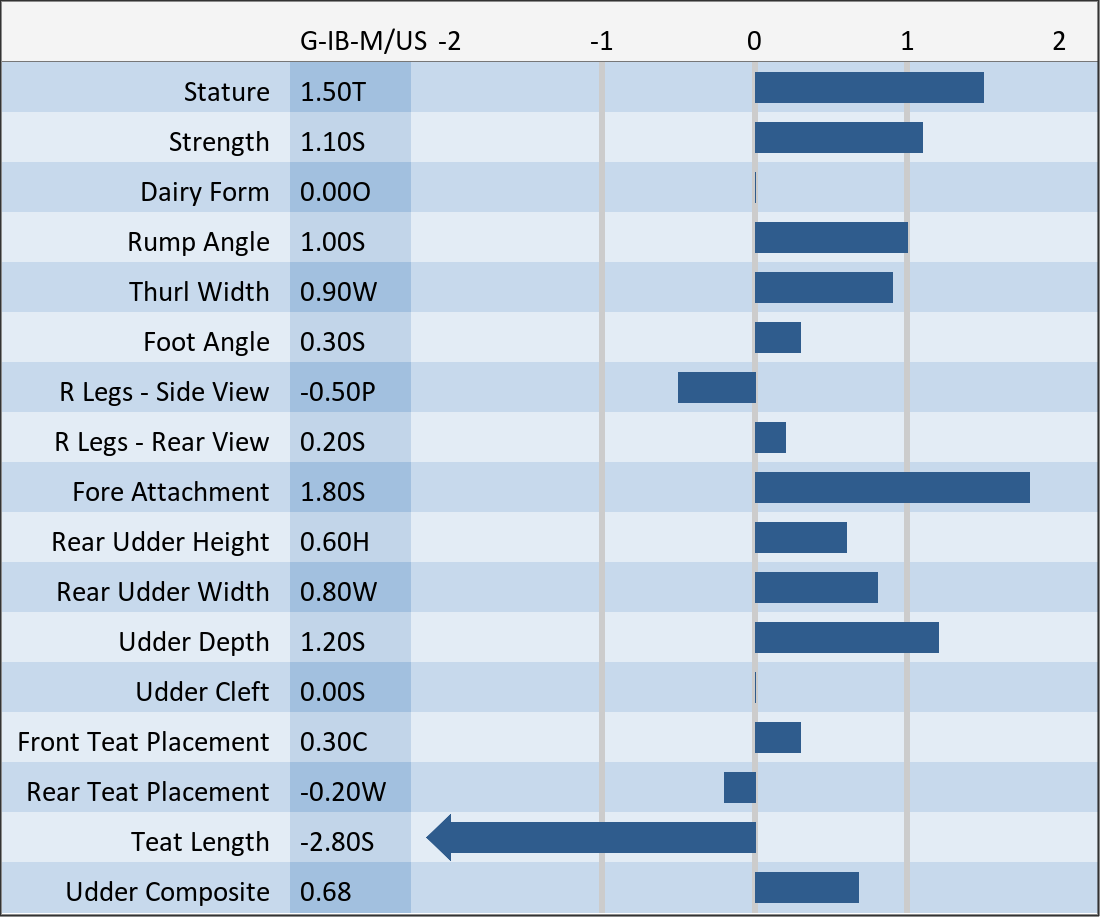Screen dimensions: 1100x917
Task: Select the Udder Depth label
Action: click(x=194, y=642)
